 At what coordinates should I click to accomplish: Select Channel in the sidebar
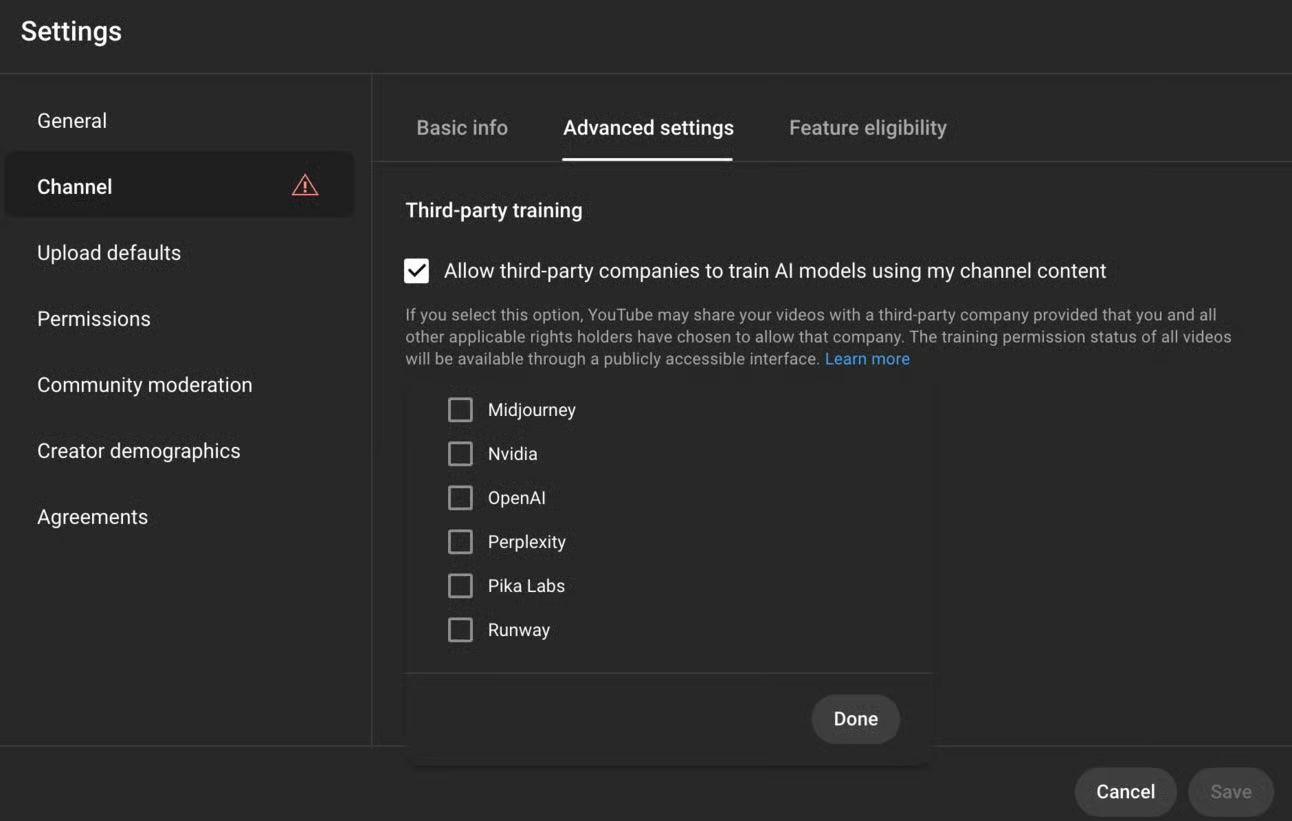(x=74, y=186)
